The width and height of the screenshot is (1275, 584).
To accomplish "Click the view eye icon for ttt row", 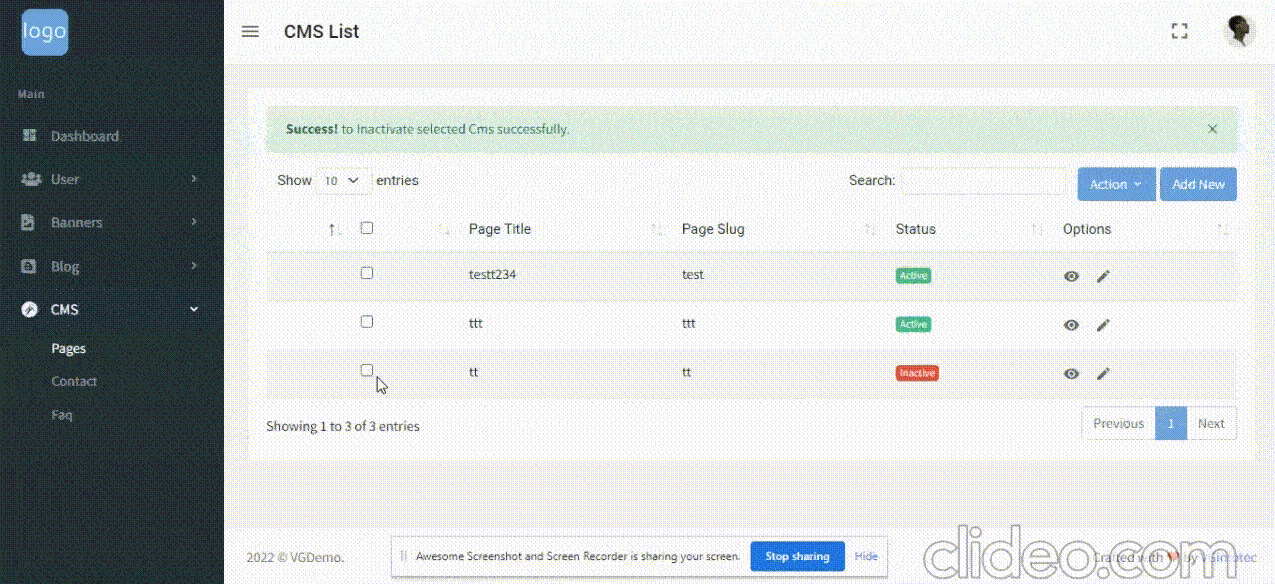I will [1071, 325].
